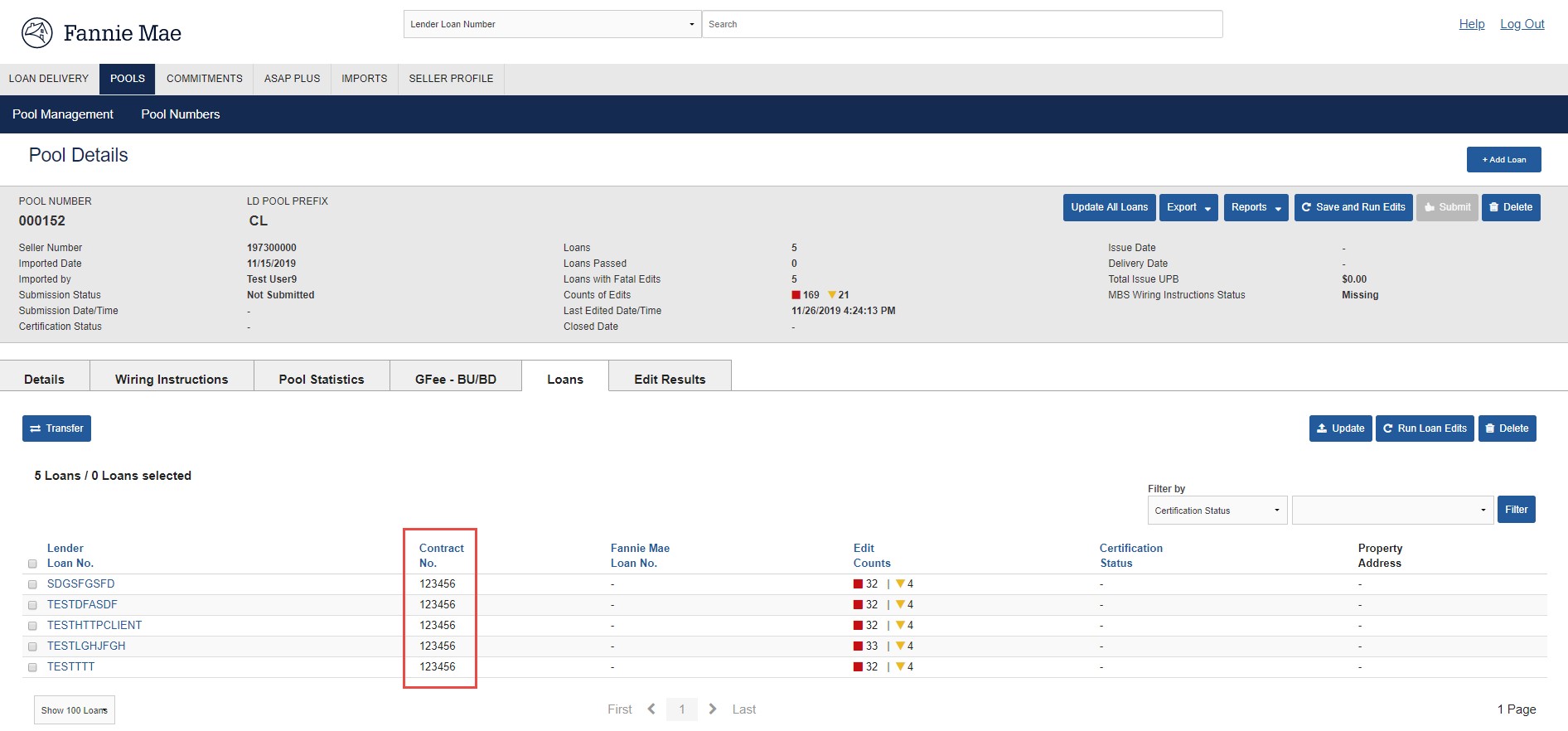1568x731 pixels.
Task: Sort by Edit Counts column header
Action: point(872,556)
